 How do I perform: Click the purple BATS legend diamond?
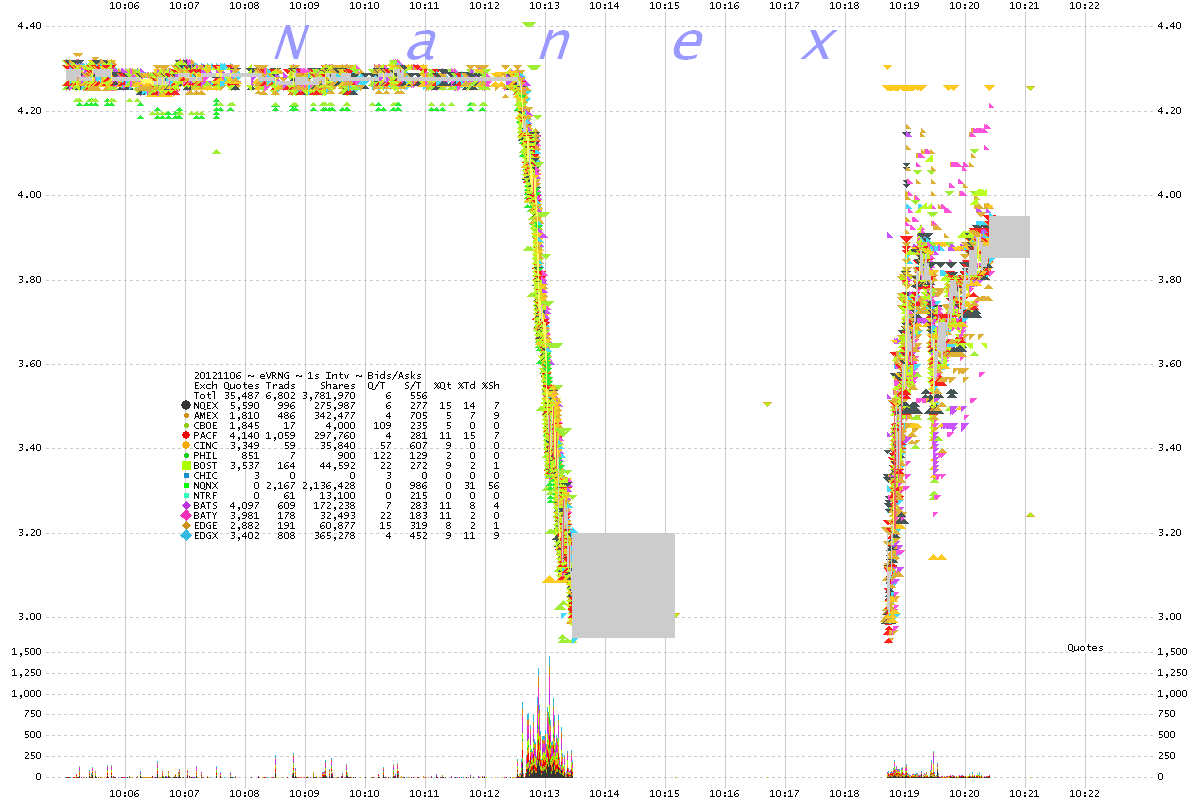point(186,505)
